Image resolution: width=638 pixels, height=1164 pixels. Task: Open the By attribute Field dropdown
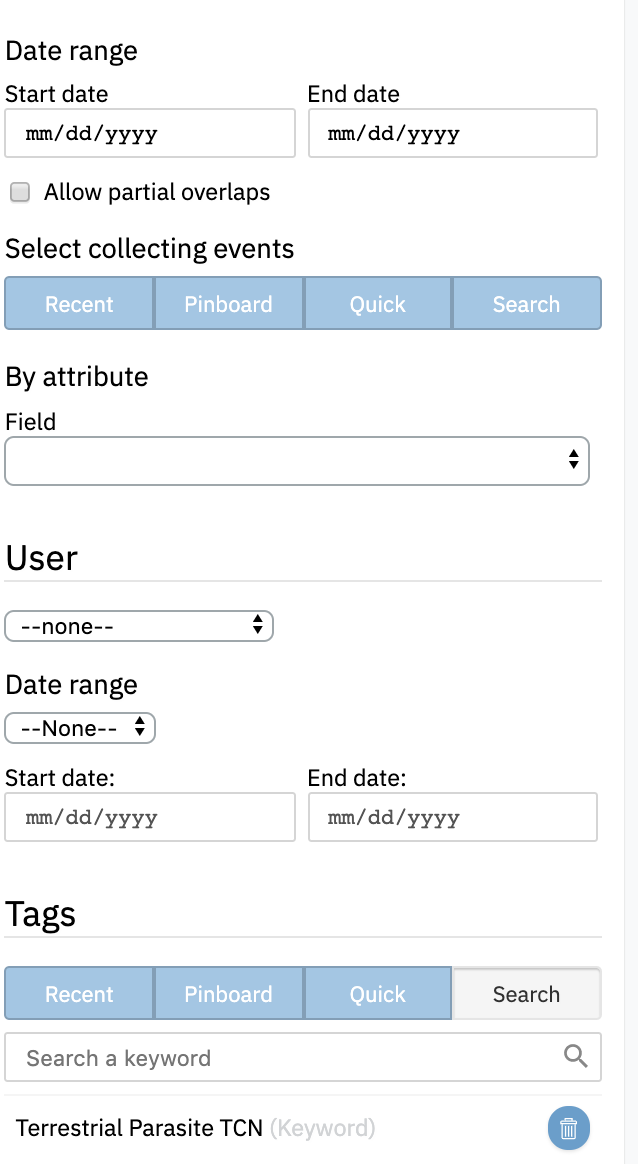pyautogui.click(x=297, y=461)
